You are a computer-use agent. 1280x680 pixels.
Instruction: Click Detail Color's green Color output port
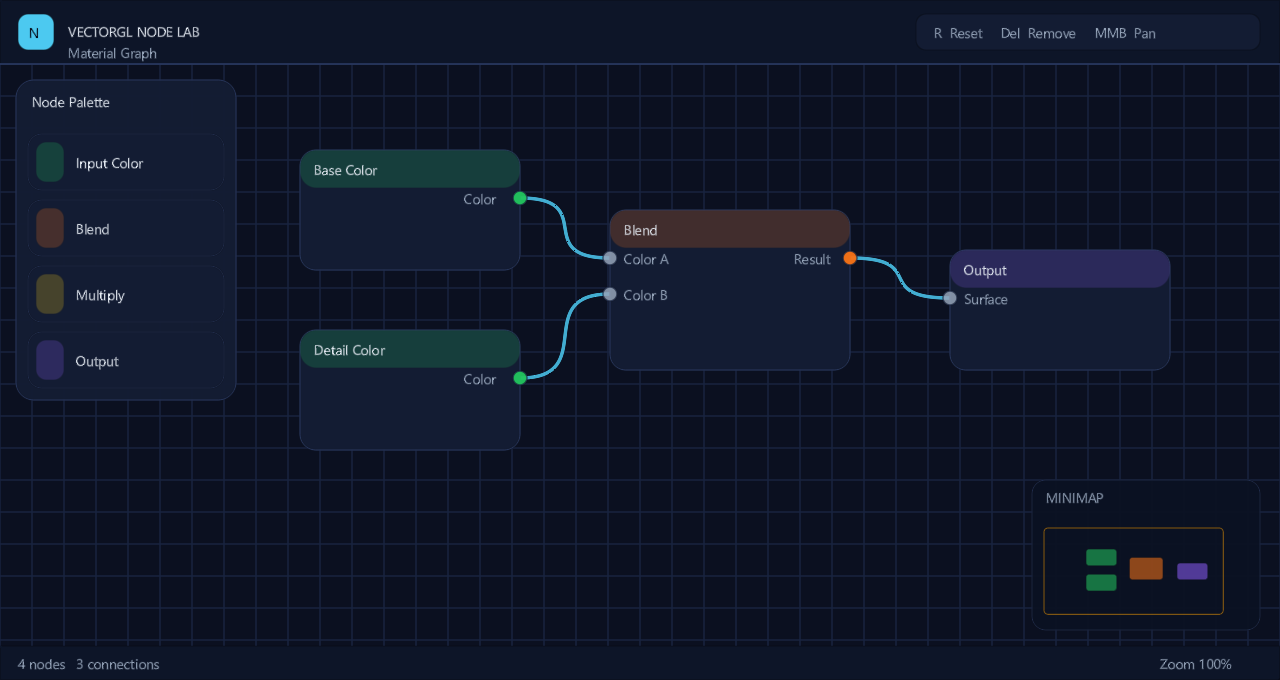(520, 378)
